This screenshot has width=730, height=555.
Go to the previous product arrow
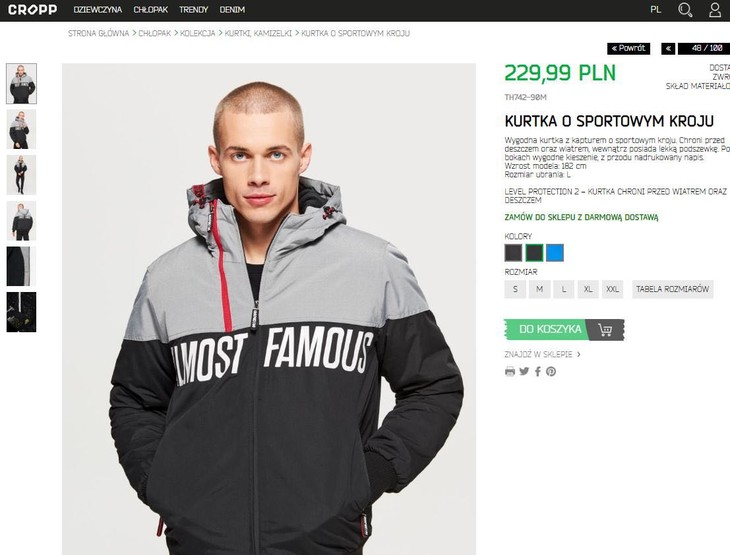click(x=668, y=48)
